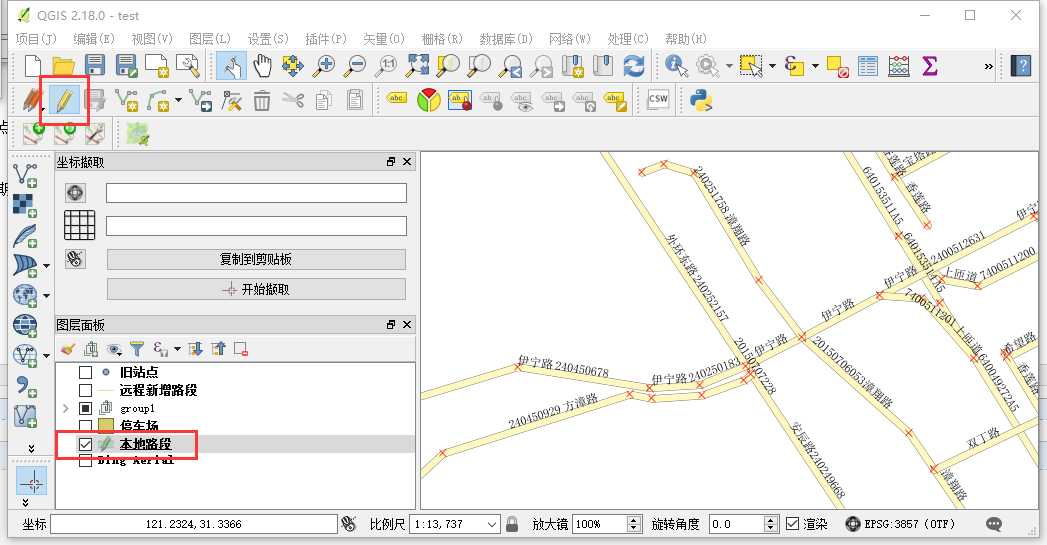
Task: Open the messages log speech bubble
Action: (994, 524)
